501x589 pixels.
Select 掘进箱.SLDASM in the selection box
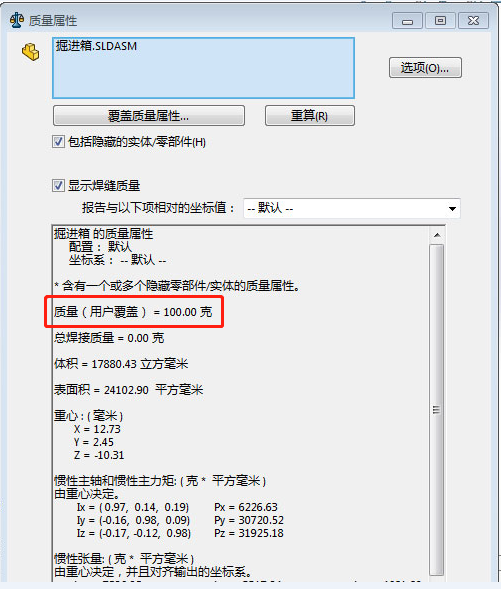[96, 46]
